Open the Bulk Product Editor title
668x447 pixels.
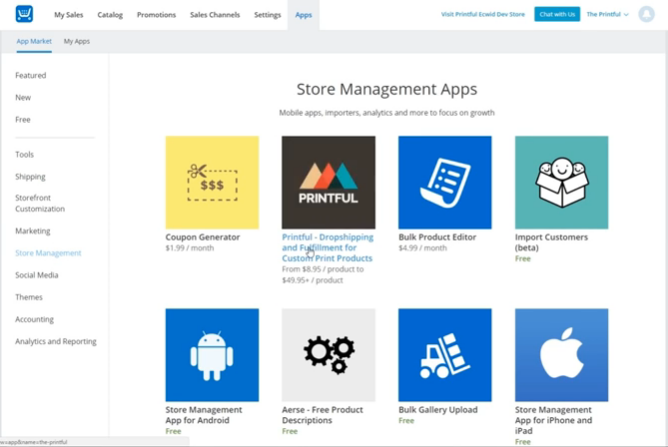[x=437, y=237]
